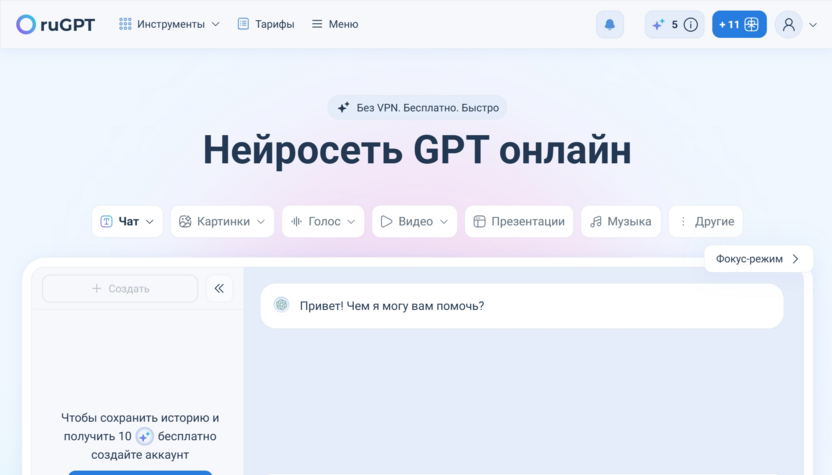Click the play icon on Видео tab
The width and height of the screenshot is (832, 475).
[x=386, y=221]
